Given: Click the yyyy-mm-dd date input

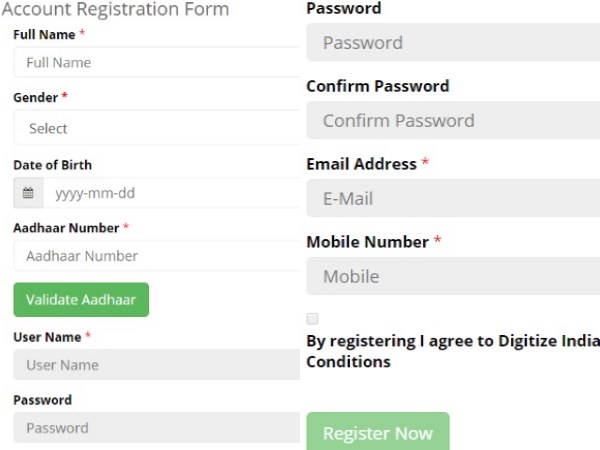Looking at the screenshot, I should click(x=170, y=193).
